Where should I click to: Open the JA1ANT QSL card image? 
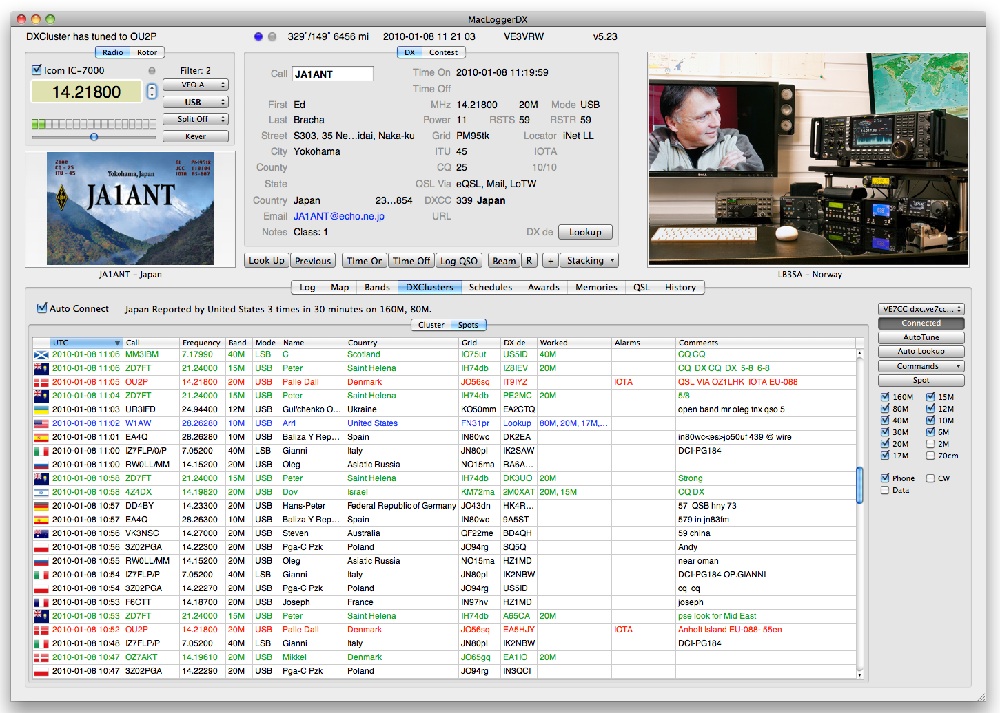[130, 209]
